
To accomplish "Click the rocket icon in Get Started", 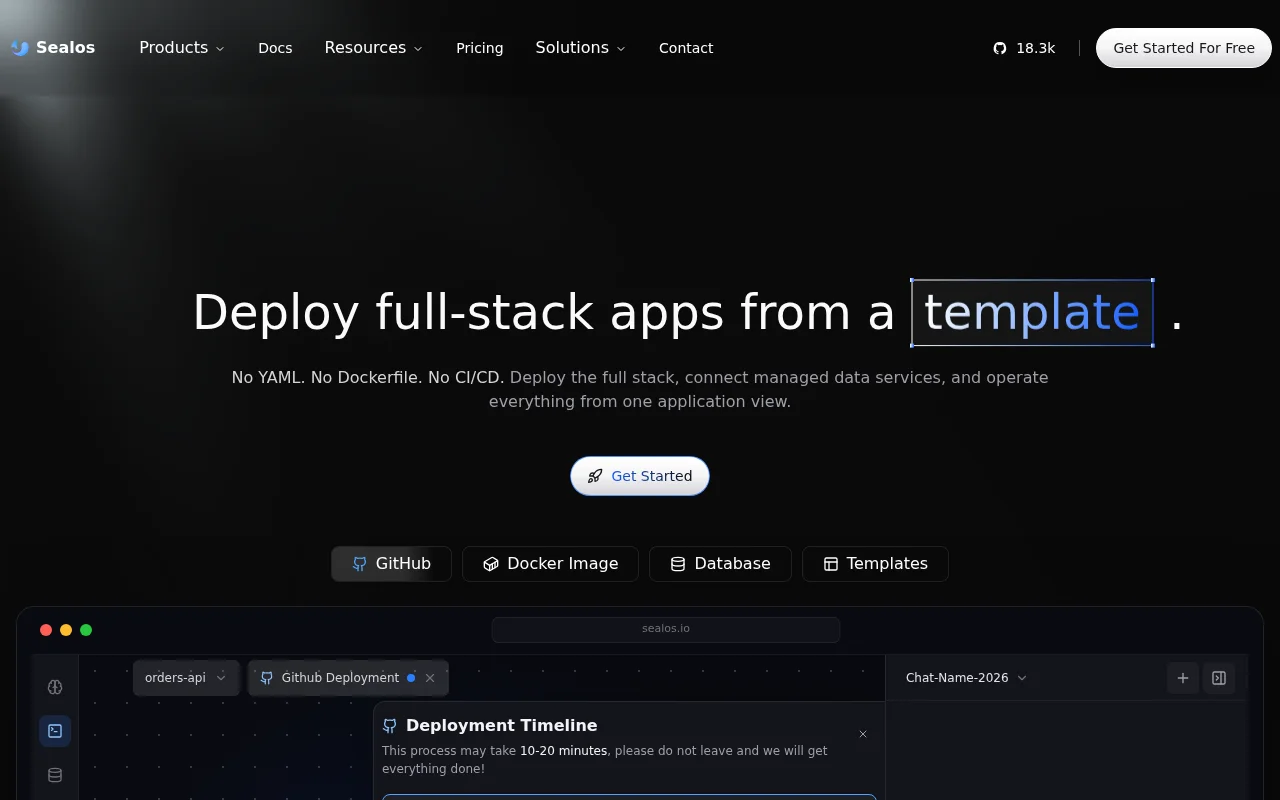I will tap(595, 476).
